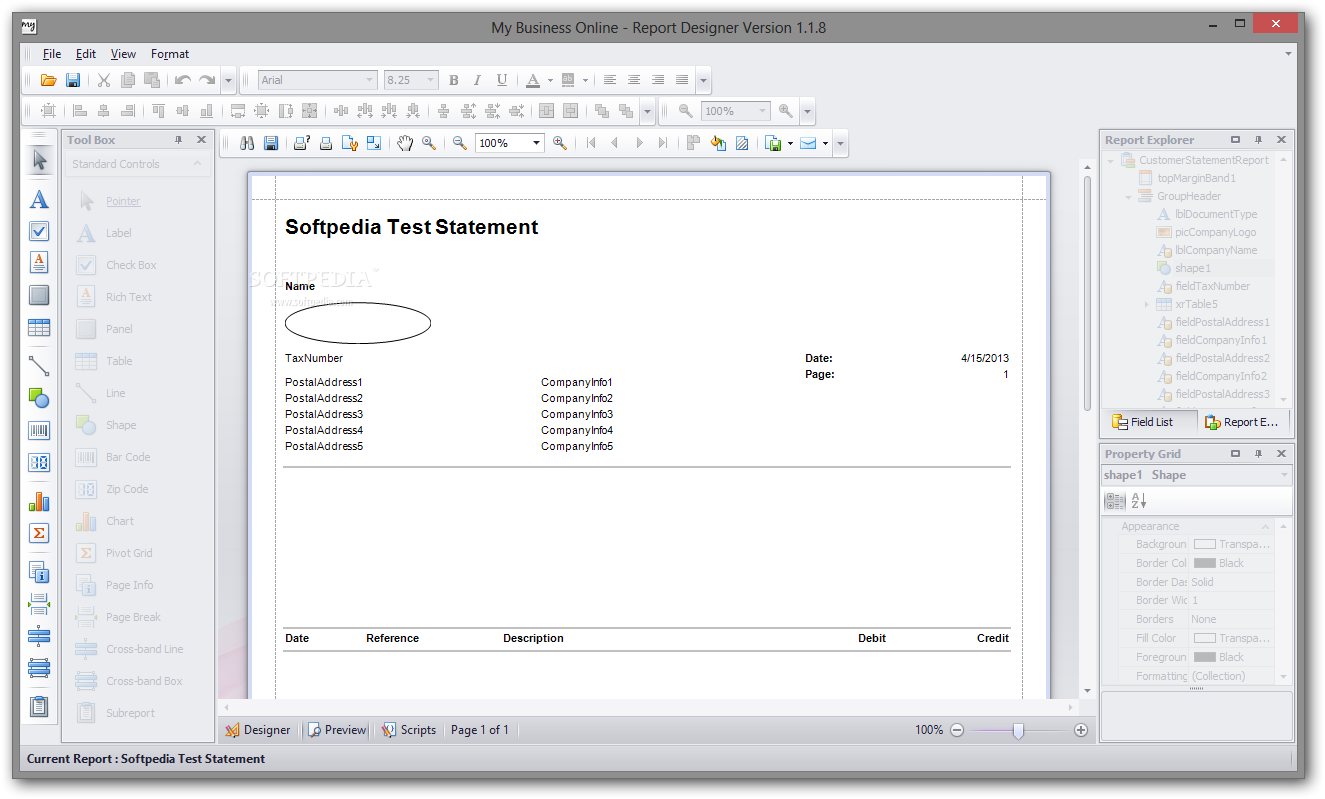Collapse the Appearance property category
The image size is (1325, 799).
(1266, 526)
